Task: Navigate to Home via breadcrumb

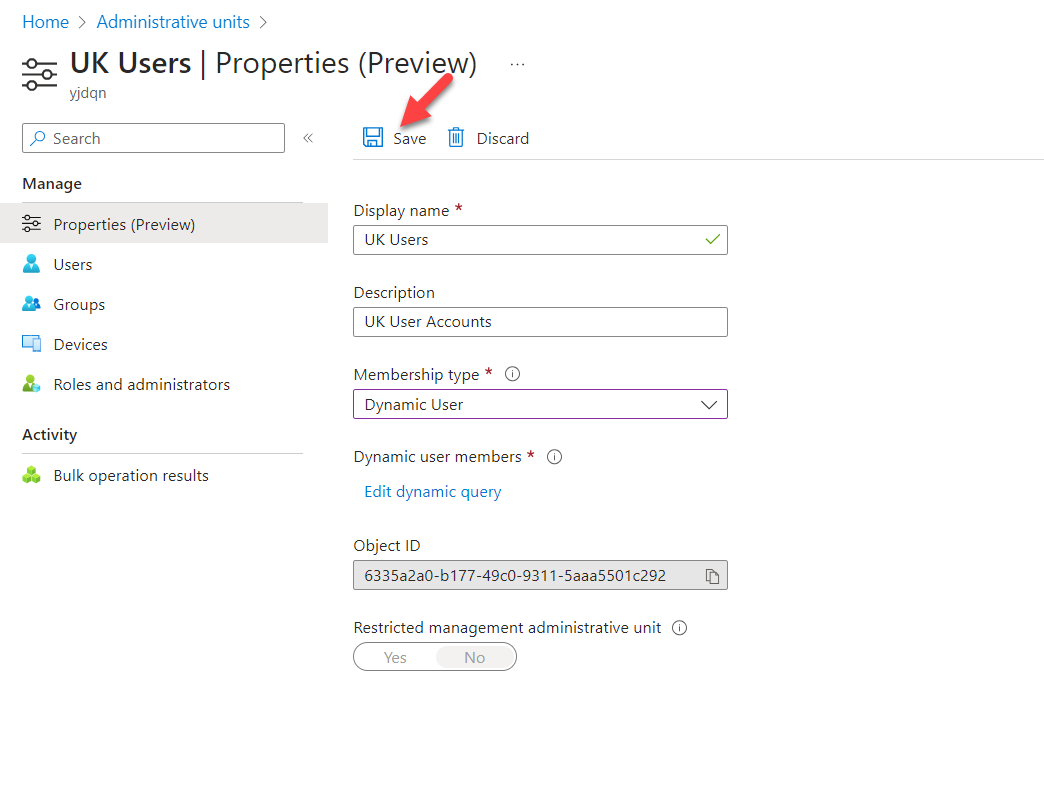Action: click(x=45, y=21)
